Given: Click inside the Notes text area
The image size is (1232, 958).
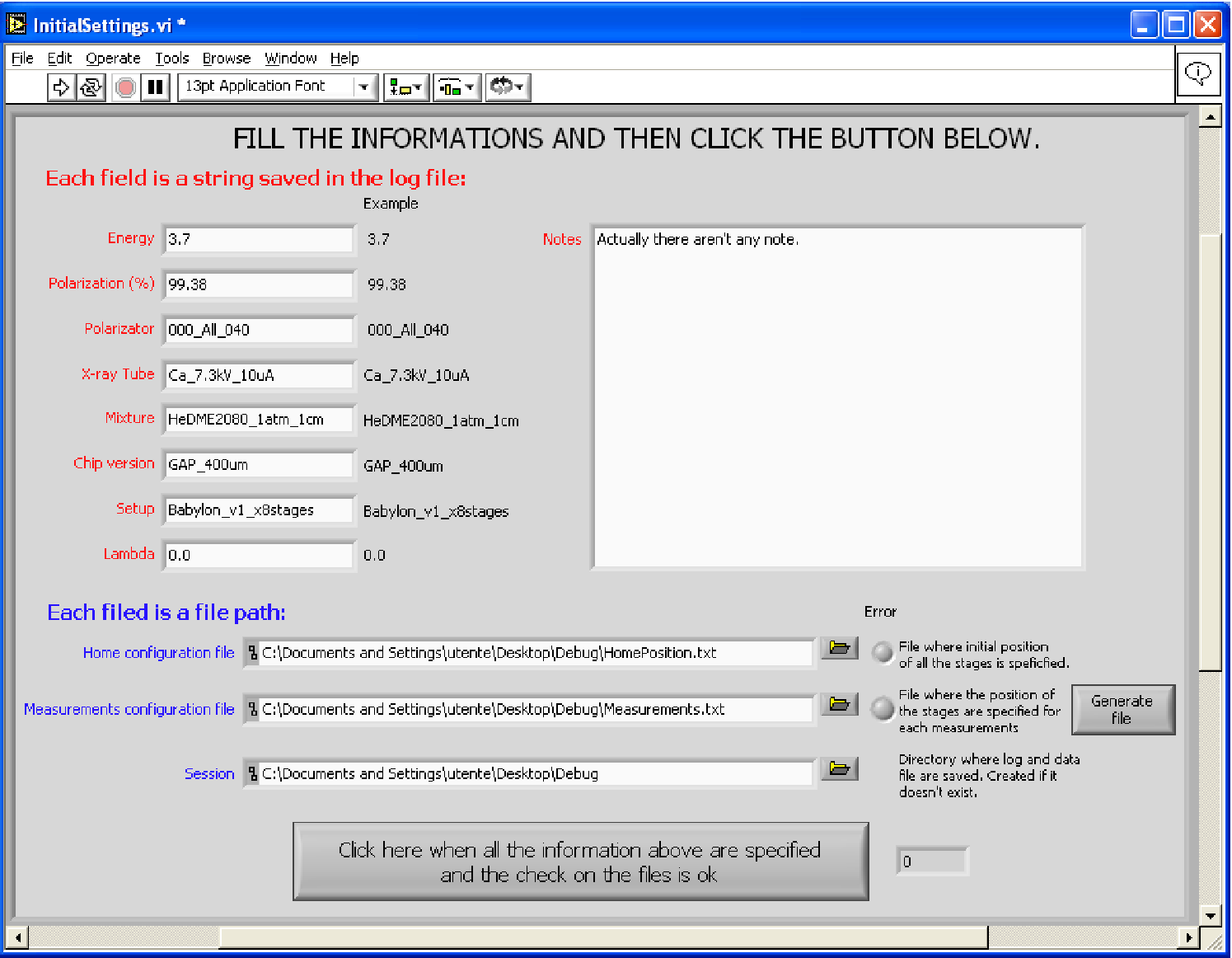Looking at the screenshot, I should [838, 397].
